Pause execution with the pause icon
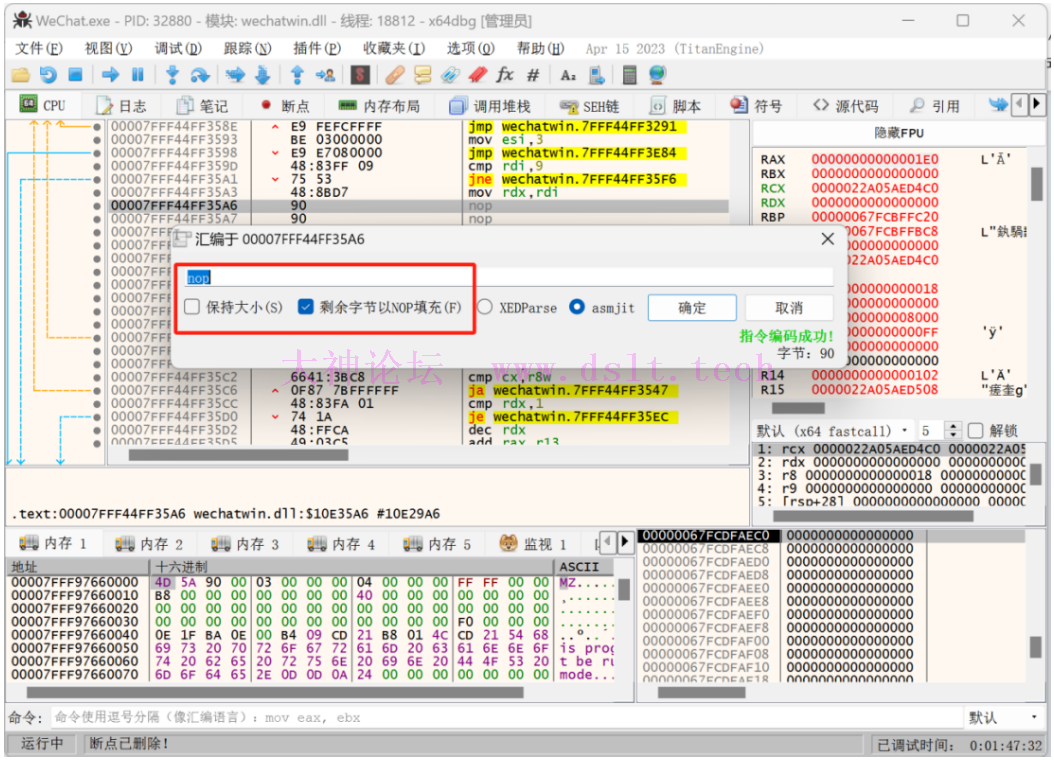 [138, 75]
